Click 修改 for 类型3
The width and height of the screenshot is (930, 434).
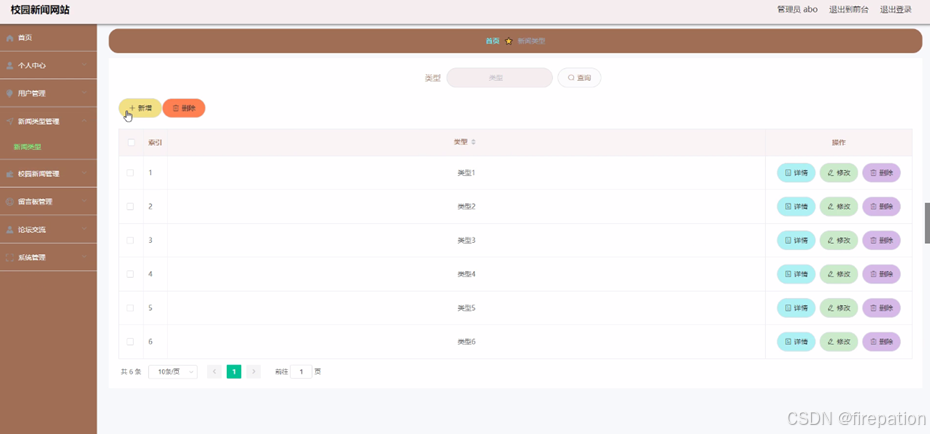[839, 240]
